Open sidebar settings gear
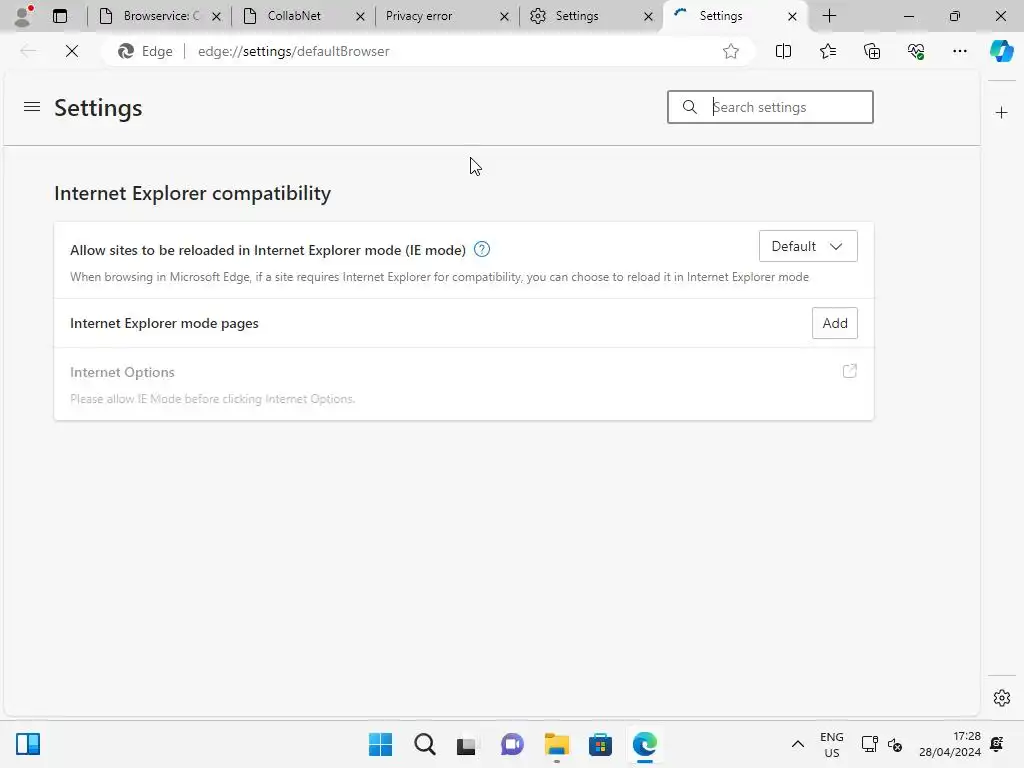 click(x=1001, y=698)
